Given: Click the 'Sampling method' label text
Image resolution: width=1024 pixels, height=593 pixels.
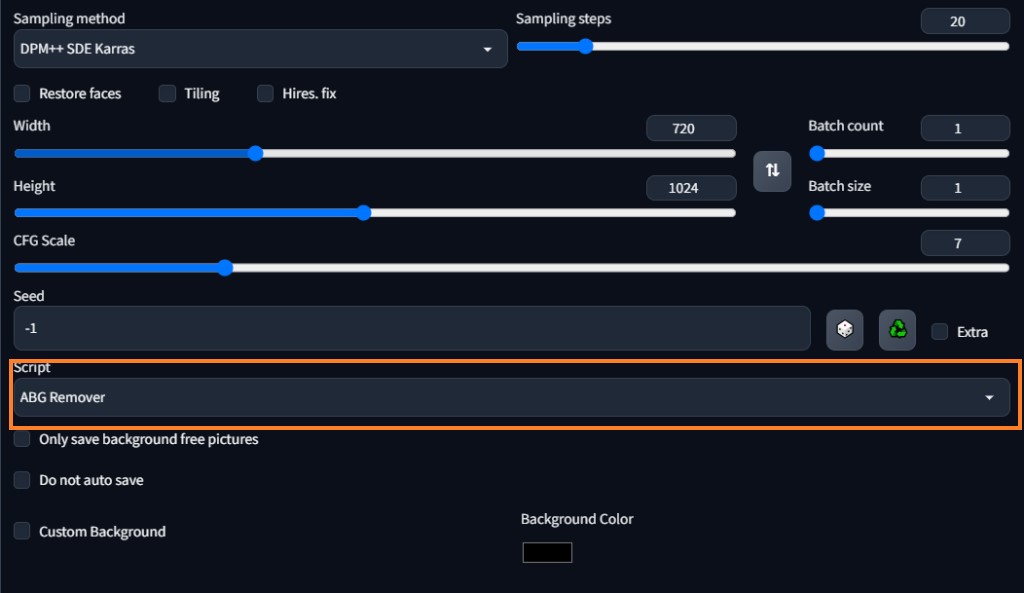Looking at the screenshot, I should (x=69, y=18).
